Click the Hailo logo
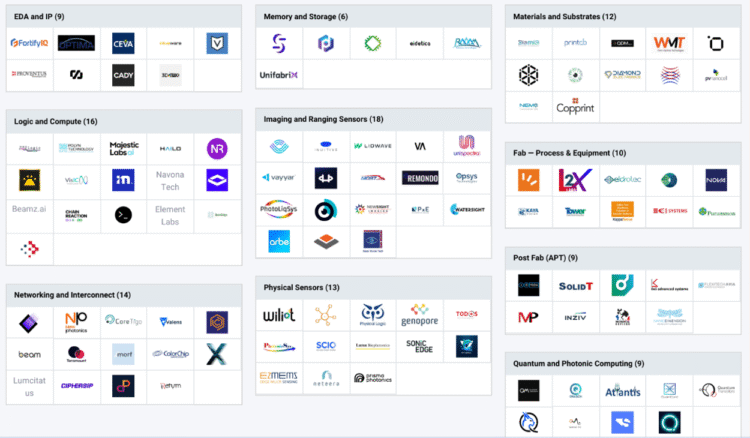750x438 pixels. [x=170, y=149]
